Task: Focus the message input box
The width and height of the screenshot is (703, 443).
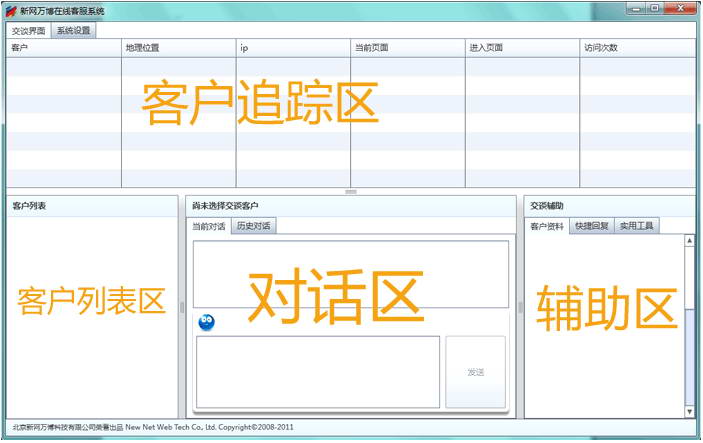Action: tap(318, 372)
